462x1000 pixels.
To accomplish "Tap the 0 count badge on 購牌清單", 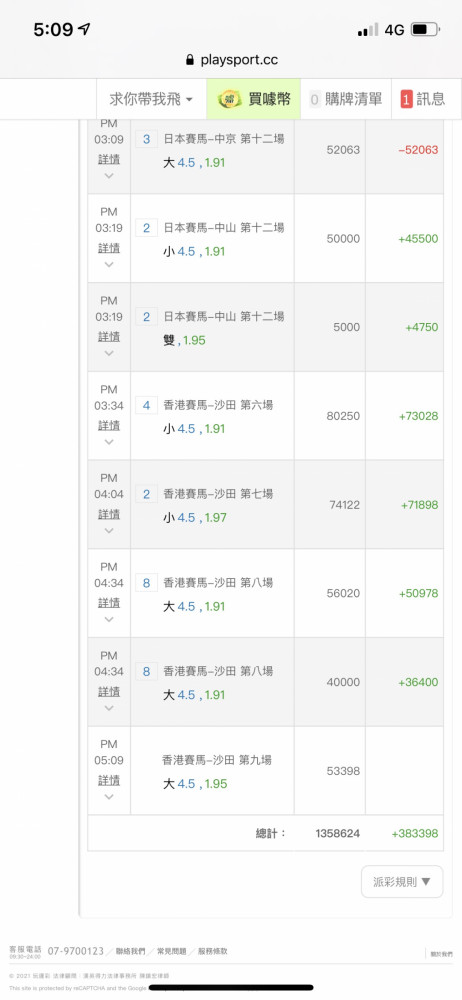I will coord(314,99).
